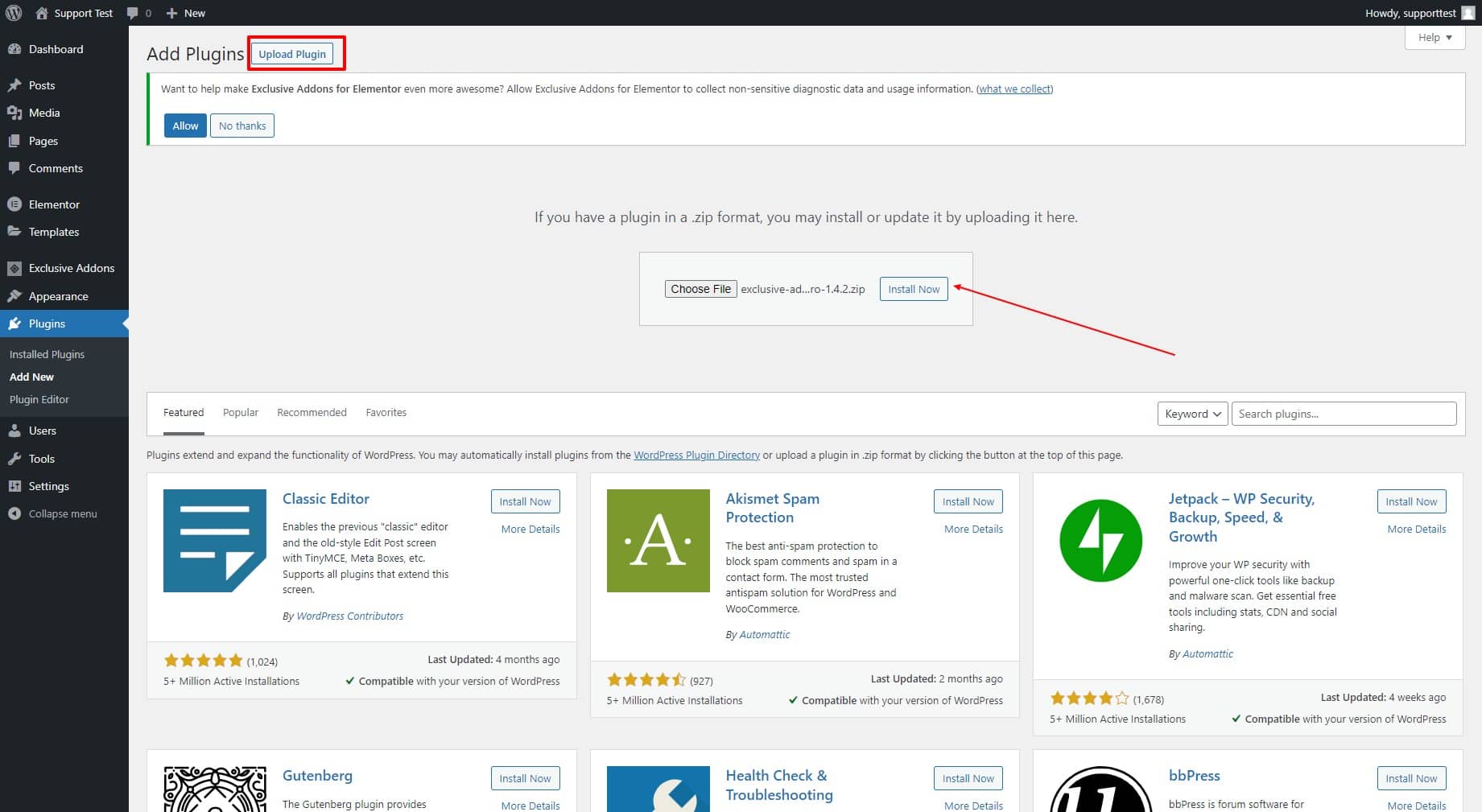Click the Gutenberg plugin thumbnail
The image size is (1482, 812).
[x=215, y=789]
